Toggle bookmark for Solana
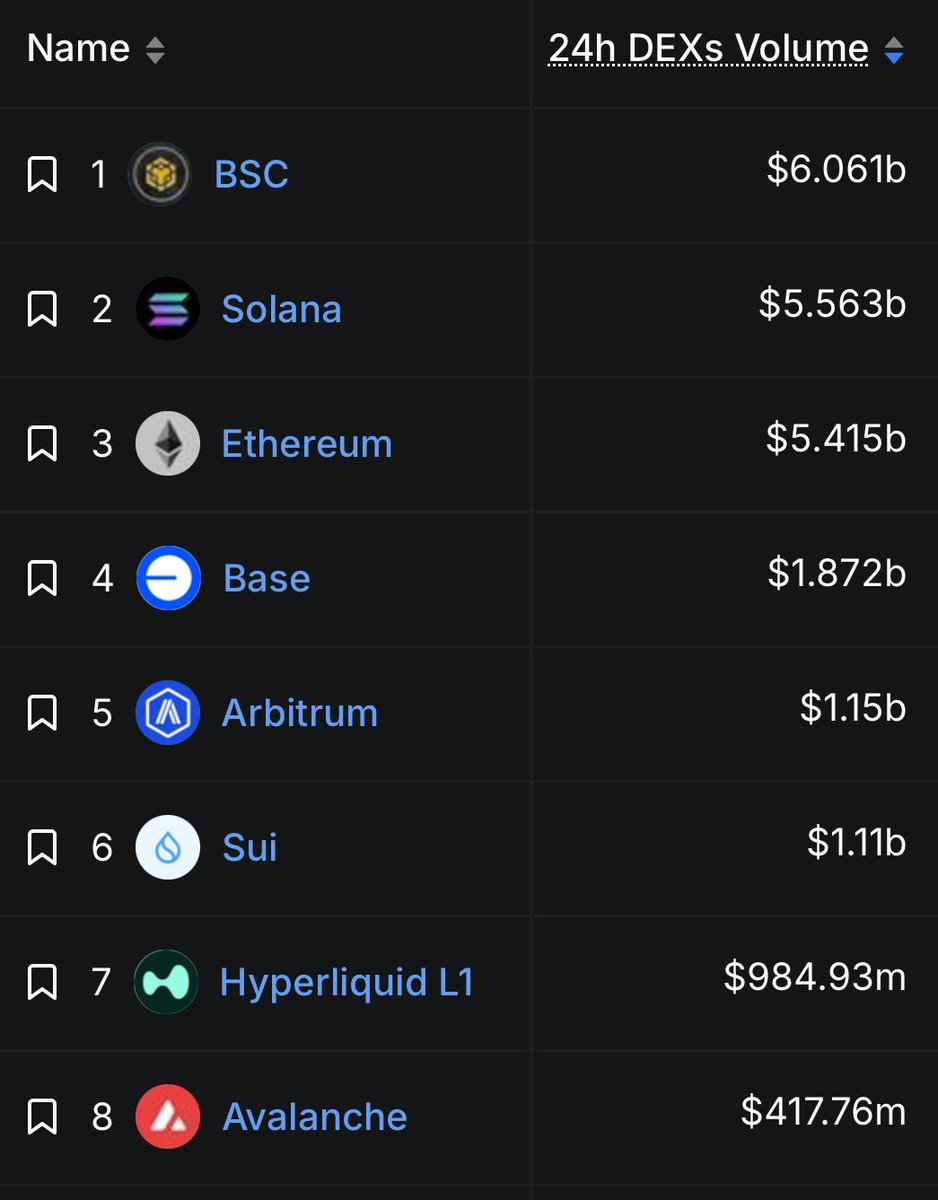The width and height of the screenshot is (938, 1200). [x=42, y=309]
